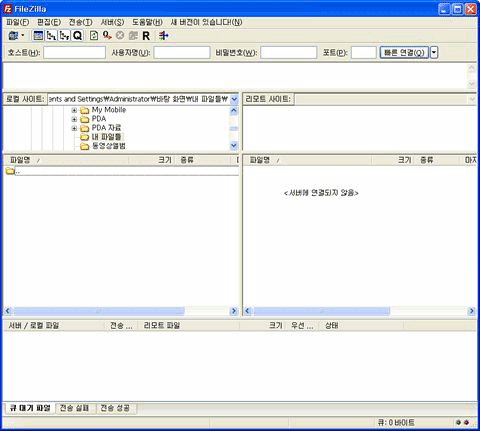
Task: Open the 로컬 사이트 path dropdown
Action: click(x=234, y=99)
